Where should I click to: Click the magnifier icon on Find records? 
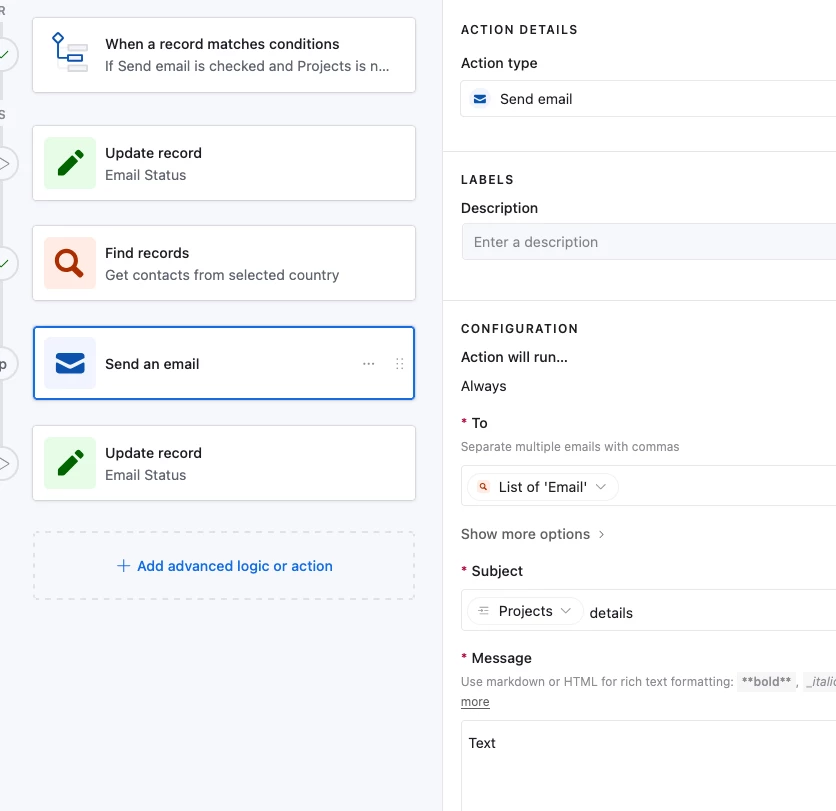coord(70,263)
